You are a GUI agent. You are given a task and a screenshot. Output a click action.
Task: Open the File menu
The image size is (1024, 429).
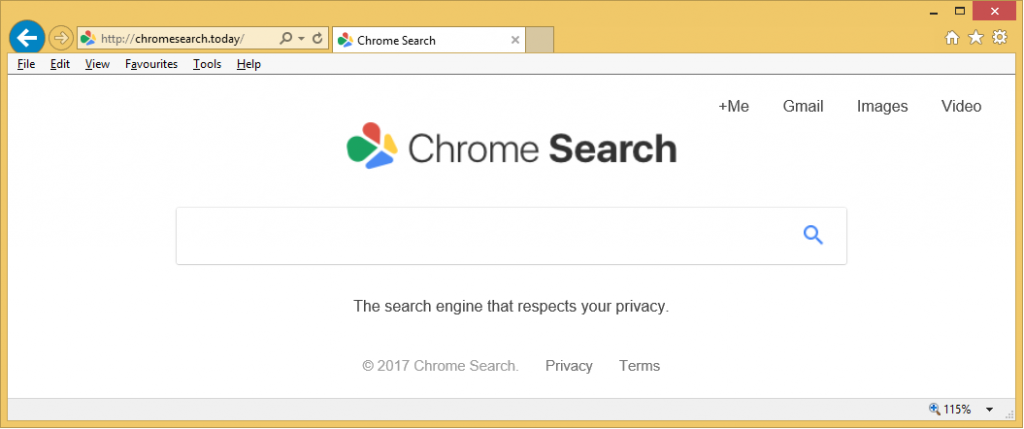26,64
